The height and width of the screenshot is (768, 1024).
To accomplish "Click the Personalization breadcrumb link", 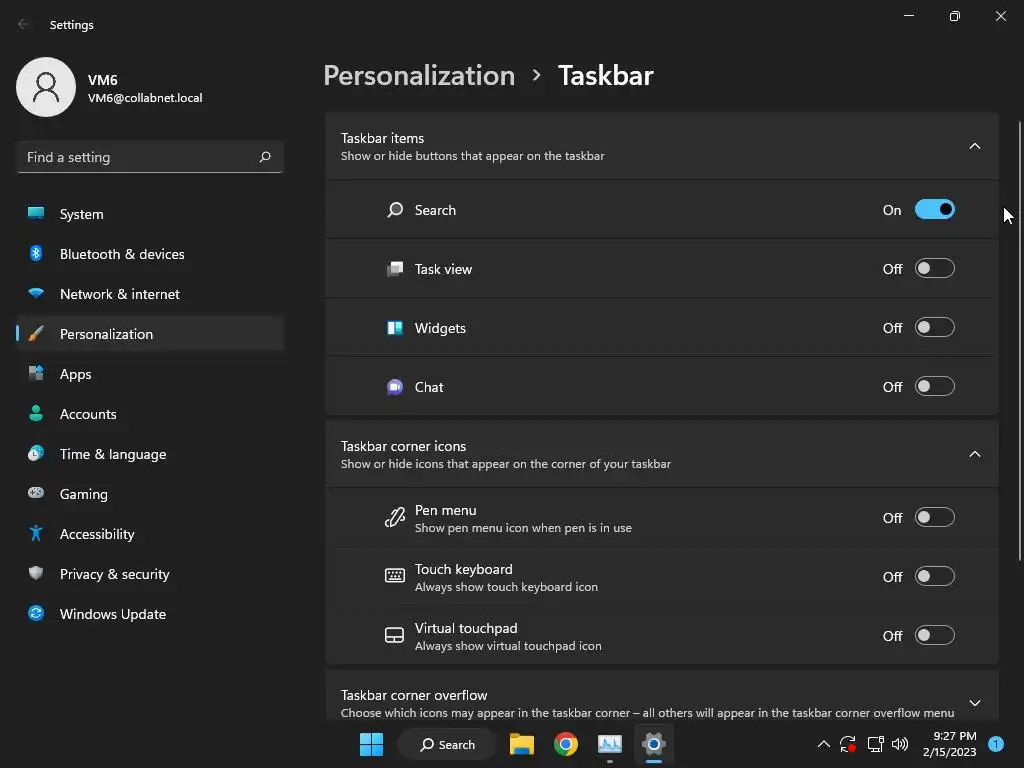I will (419, 75).
